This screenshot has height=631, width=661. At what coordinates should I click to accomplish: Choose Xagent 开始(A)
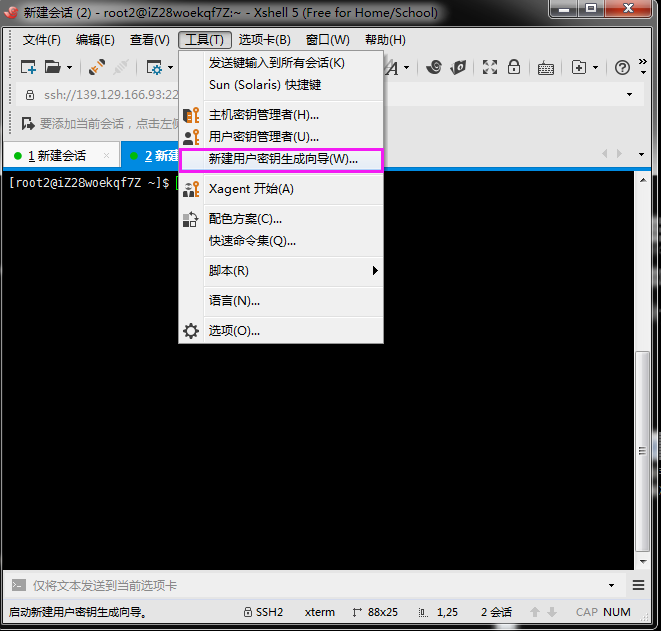(281, 189)
